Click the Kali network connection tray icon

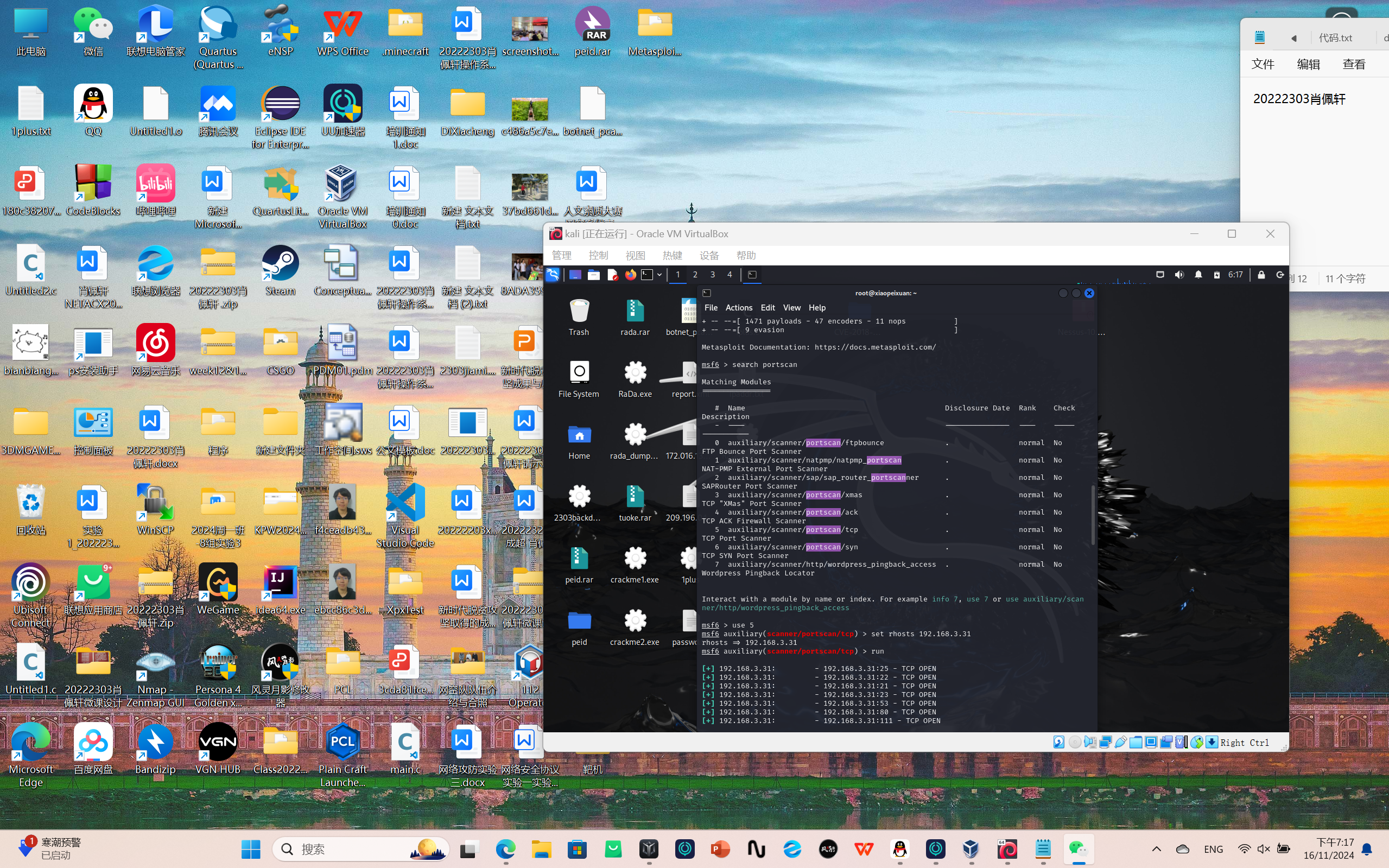coord(1160,275)
